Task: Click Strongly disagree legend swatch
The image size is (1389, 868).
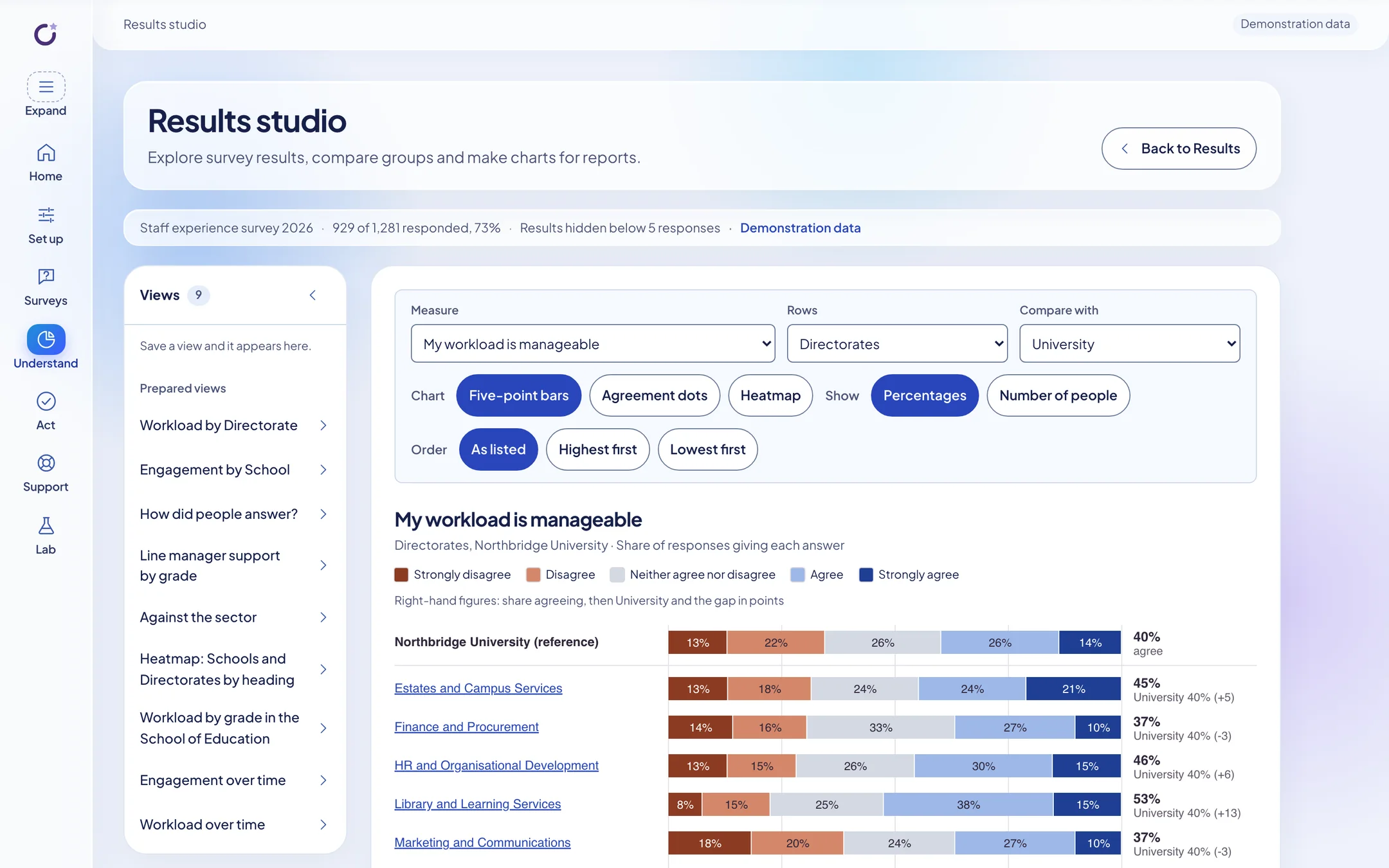Action: [401, 574]
